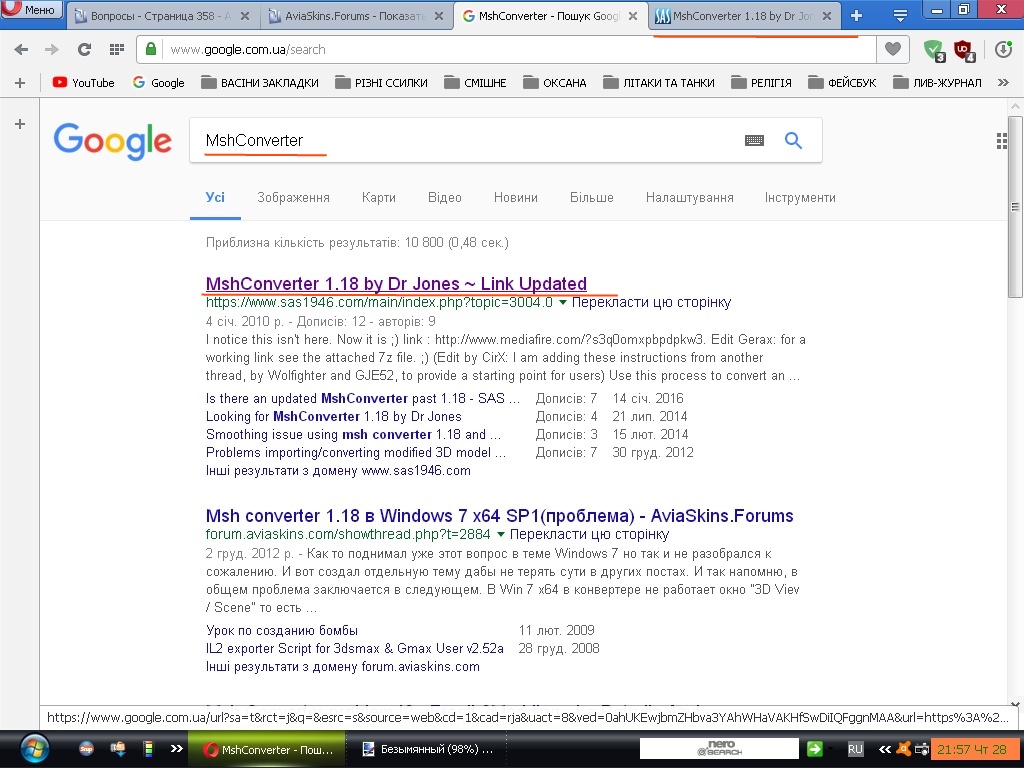The image size is (1024, 768).
Task: Show more bookmarks with double chevron
Action: 1003,82
